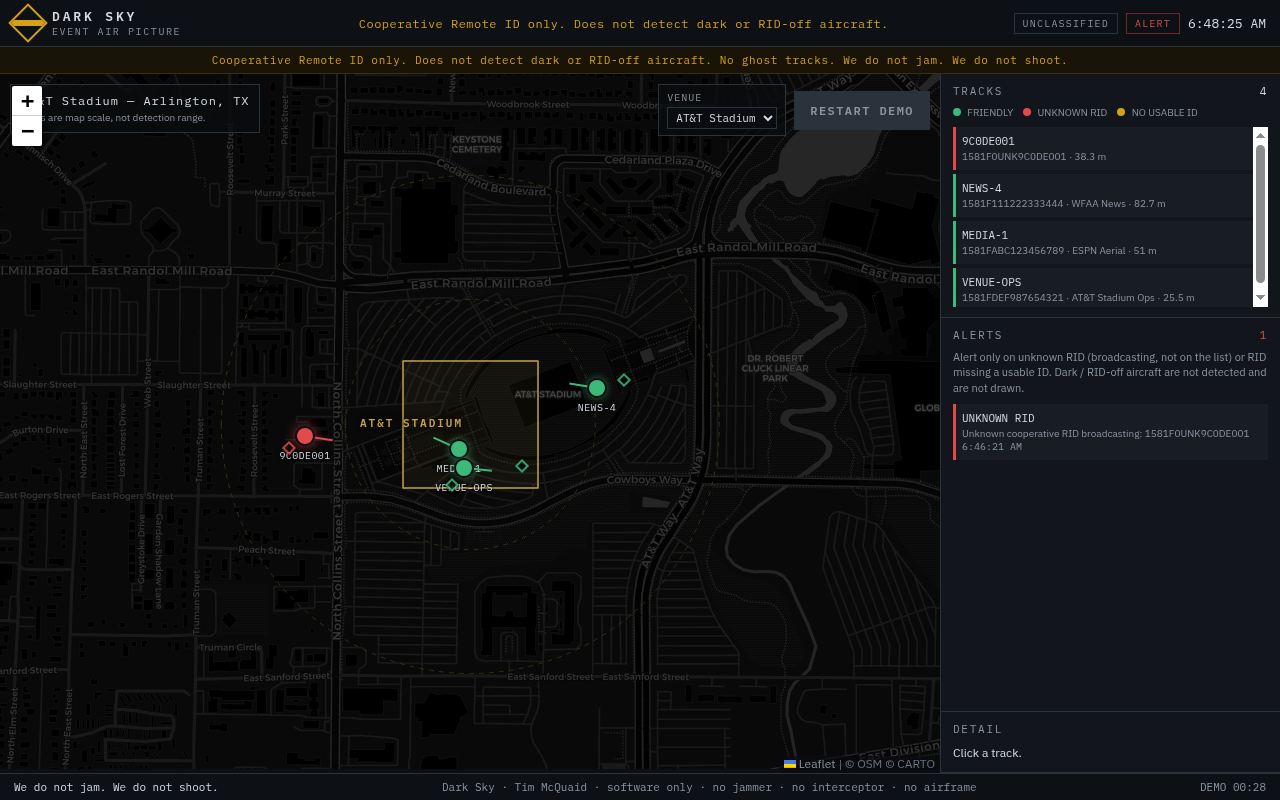
Task: Open track NEWS-4 in the Tracks list
Action: pos(1102,195)
